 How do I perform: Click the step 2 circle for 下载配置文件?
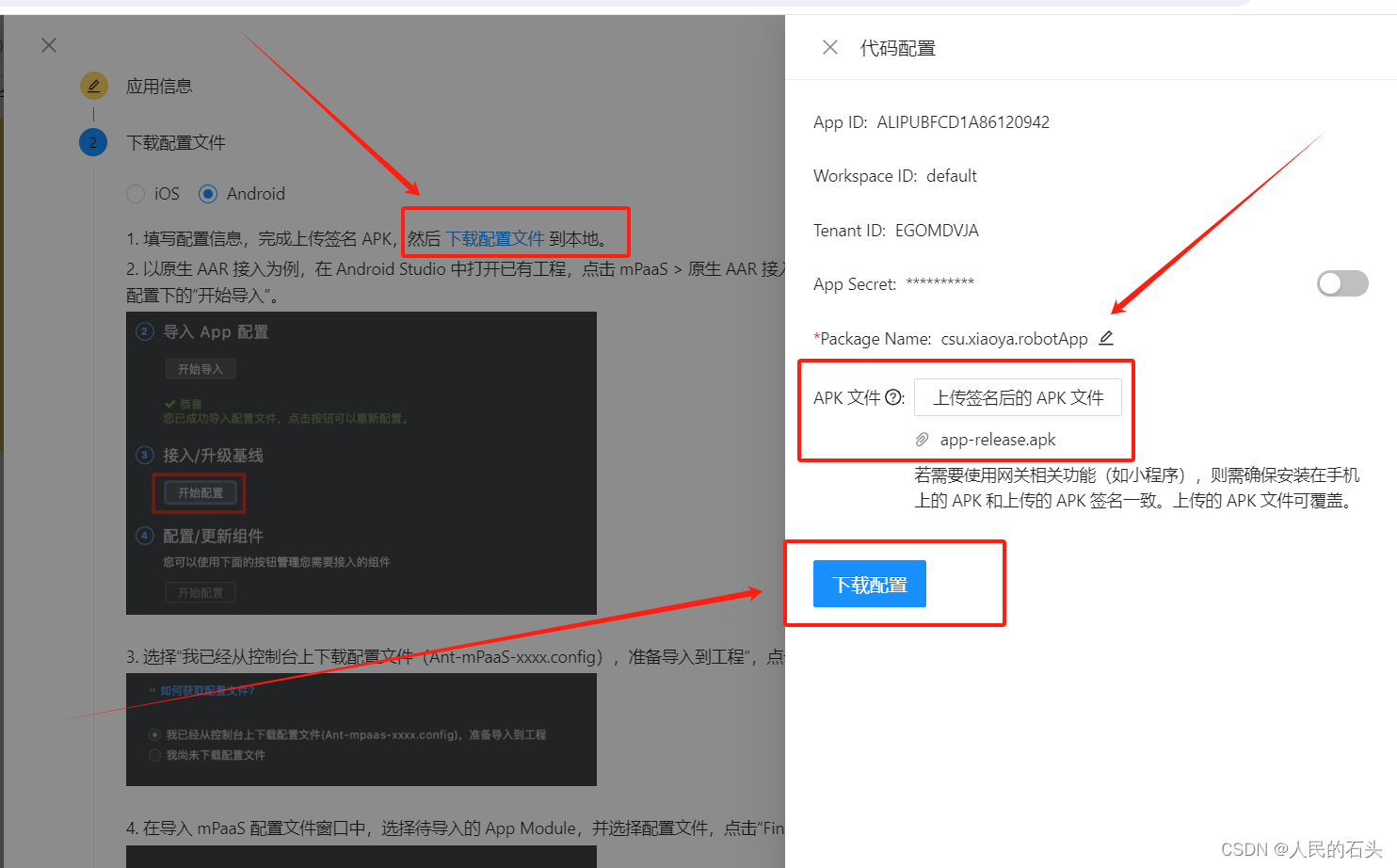click(x=93, y=142)
